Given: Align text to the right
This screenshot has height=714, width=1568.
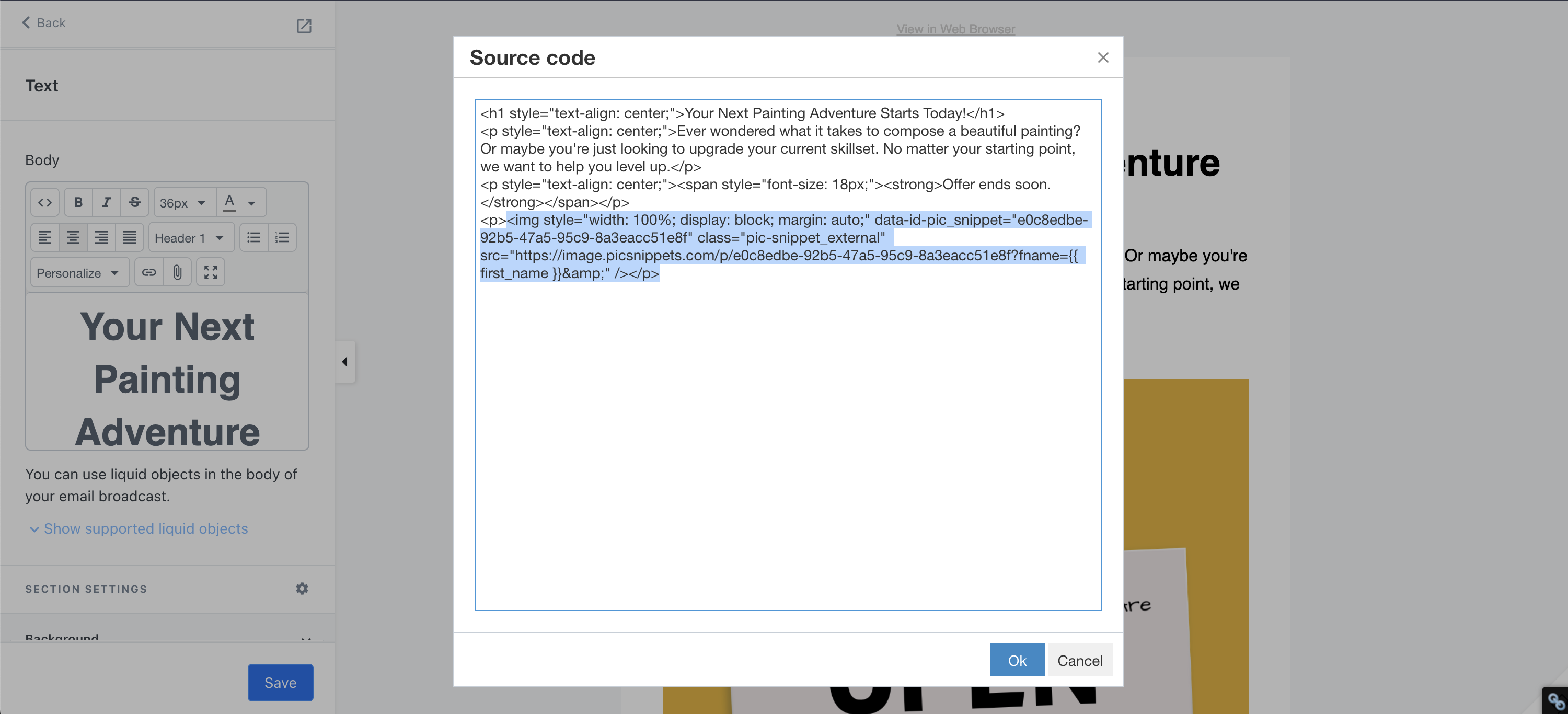Looking at the screenshot, I should click(101, 237).
